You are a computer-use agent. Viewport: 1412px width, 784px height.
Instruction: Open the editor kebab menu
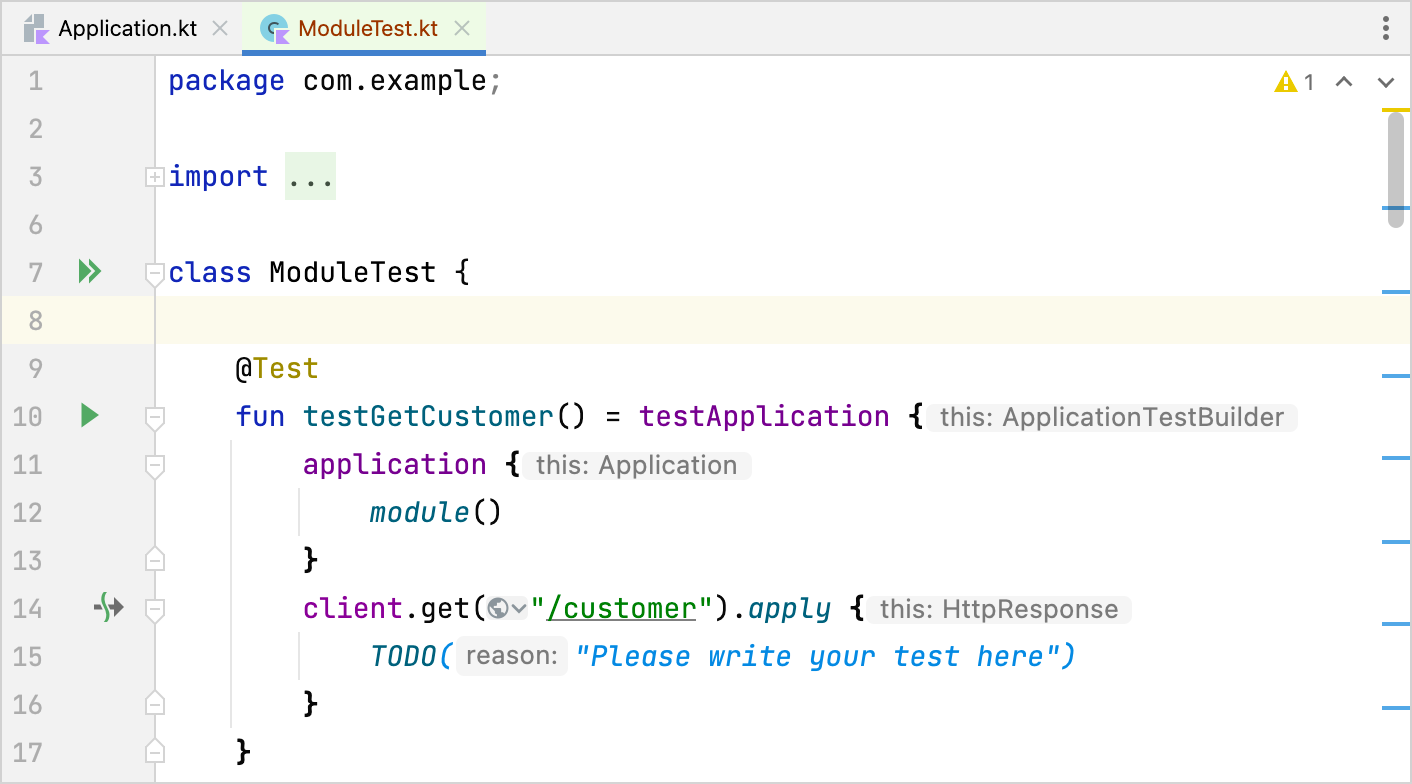click(1386, 28)
